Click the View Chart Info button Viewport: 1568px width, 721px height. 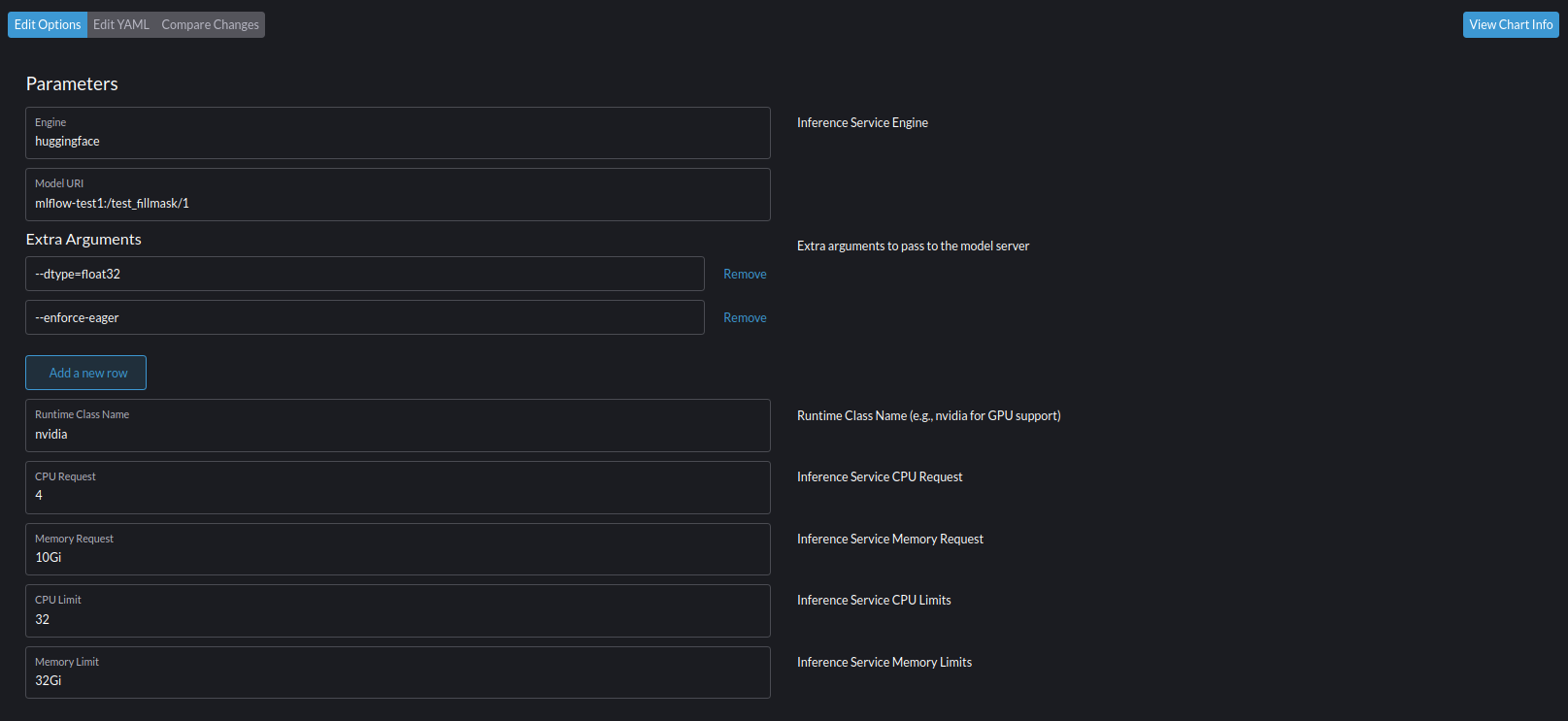[x=1510, y=25]
